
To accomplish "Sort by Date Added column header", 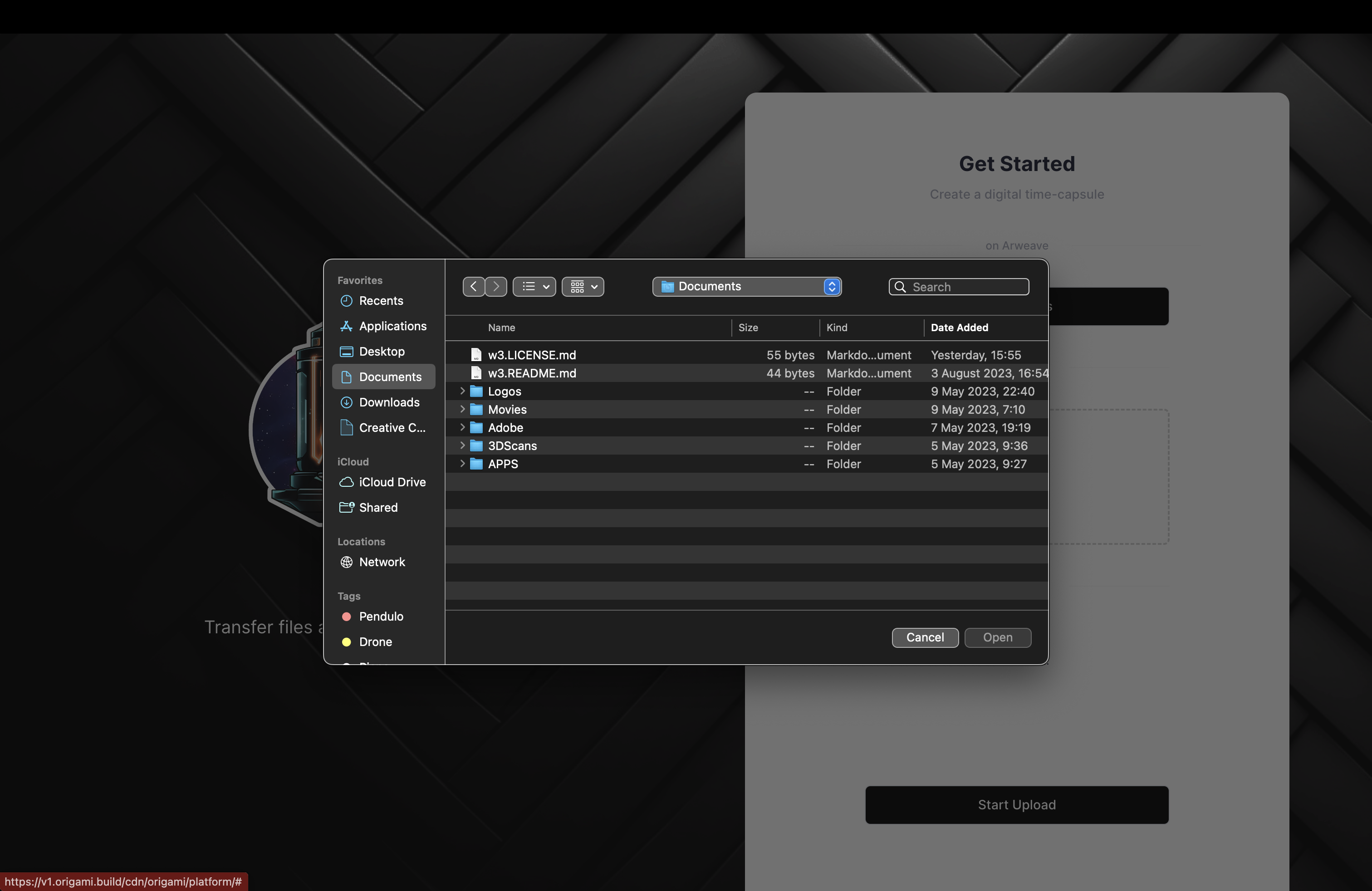I will tap(959, 328).
